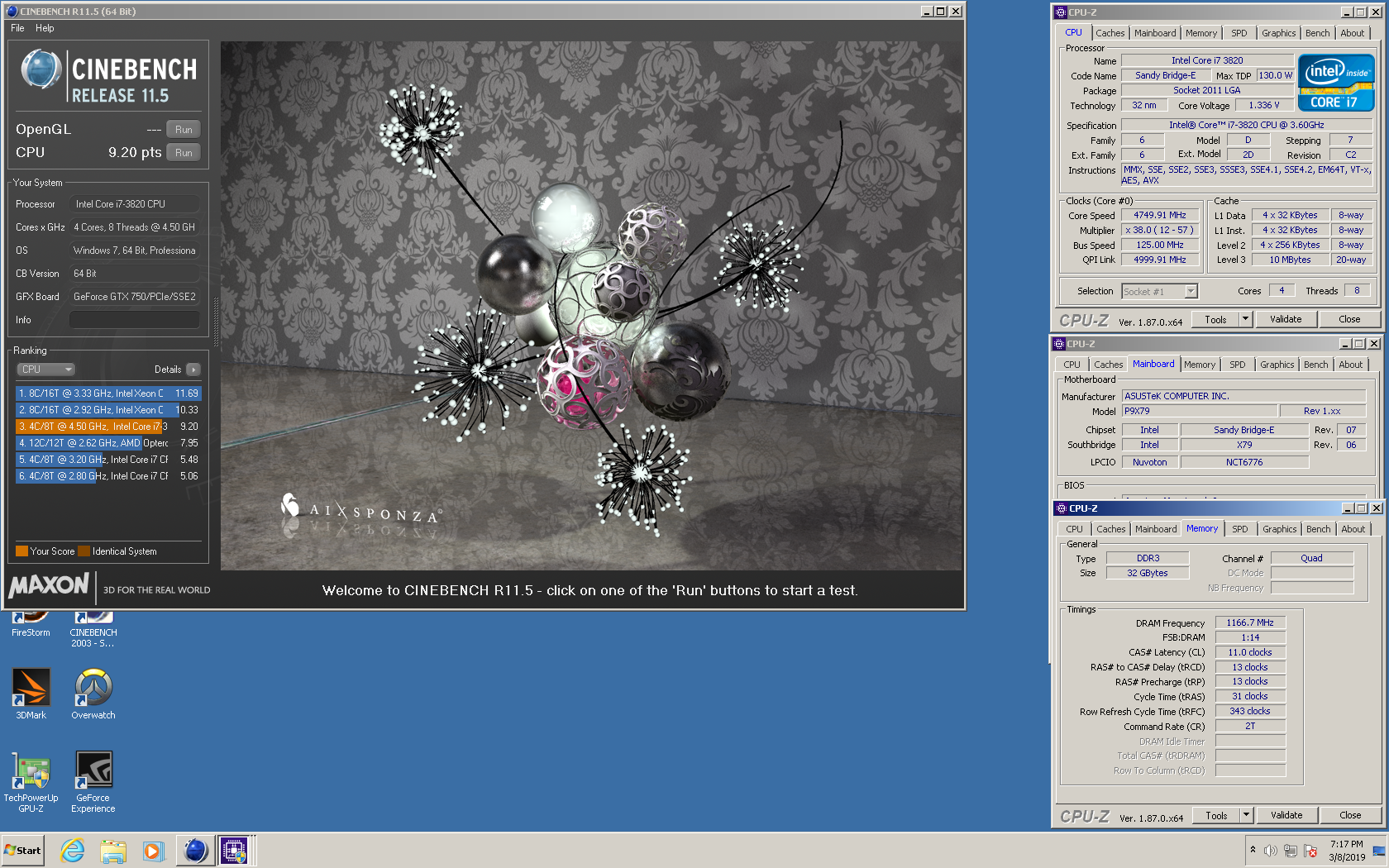Click the Identical System brown legend swatch
Screen dimensions: 1389x868
point(84,551)
